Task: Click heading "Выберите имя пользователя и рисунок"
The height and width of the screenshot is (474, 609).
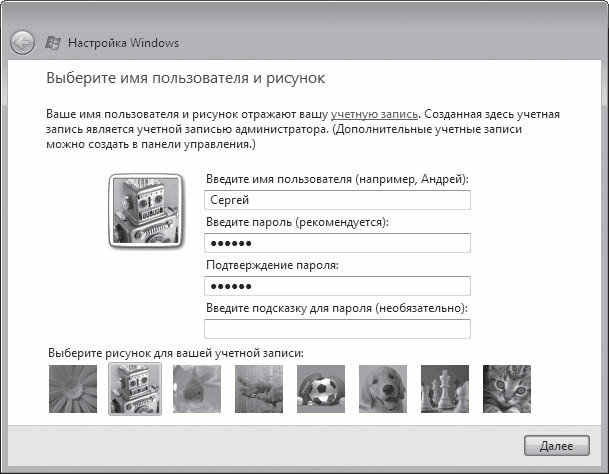Action: 187,77
